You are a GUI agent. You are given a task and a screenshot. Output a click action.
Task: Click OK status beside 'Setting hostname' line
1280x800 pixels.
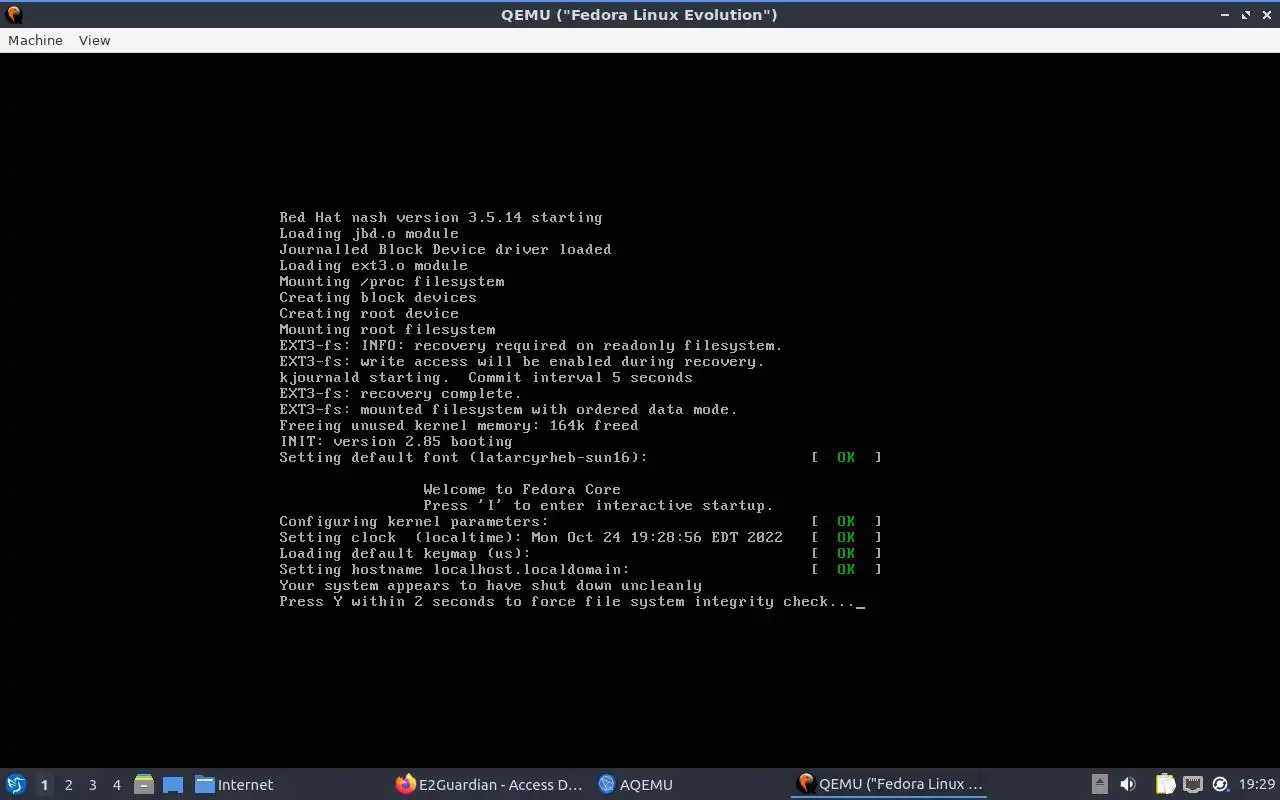click(846, 569)
